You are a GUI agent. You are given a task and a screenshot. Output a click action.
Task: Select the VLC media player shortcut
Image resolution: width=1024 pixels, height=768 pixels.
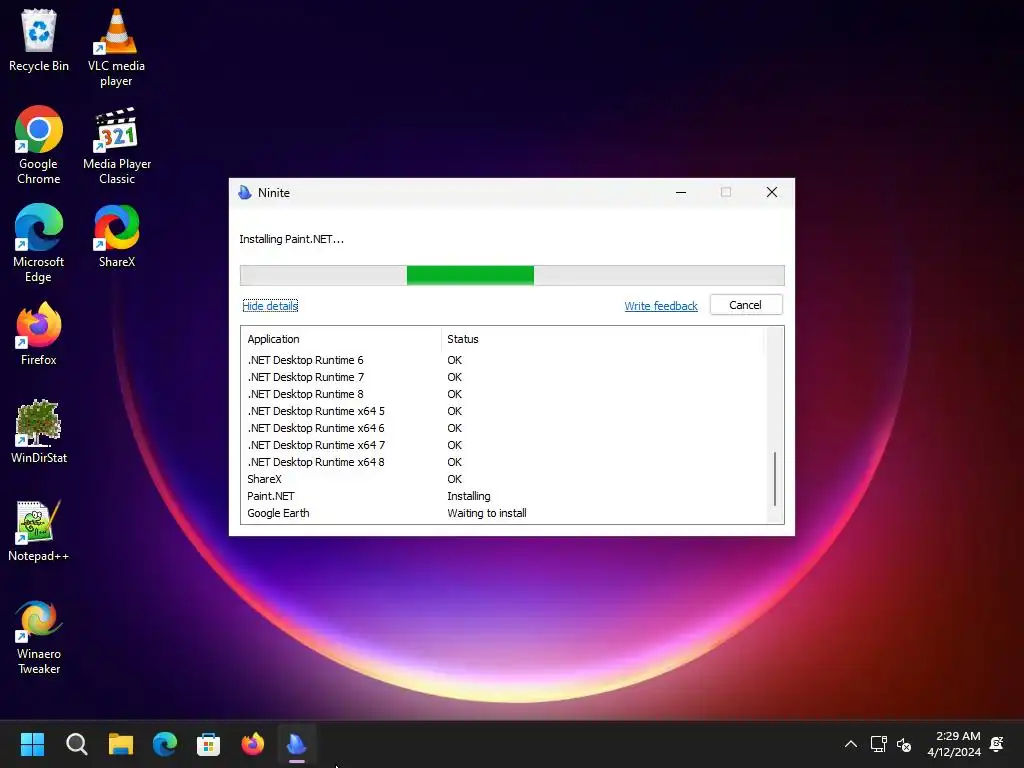pyautogui.click(x=116, y=47)
